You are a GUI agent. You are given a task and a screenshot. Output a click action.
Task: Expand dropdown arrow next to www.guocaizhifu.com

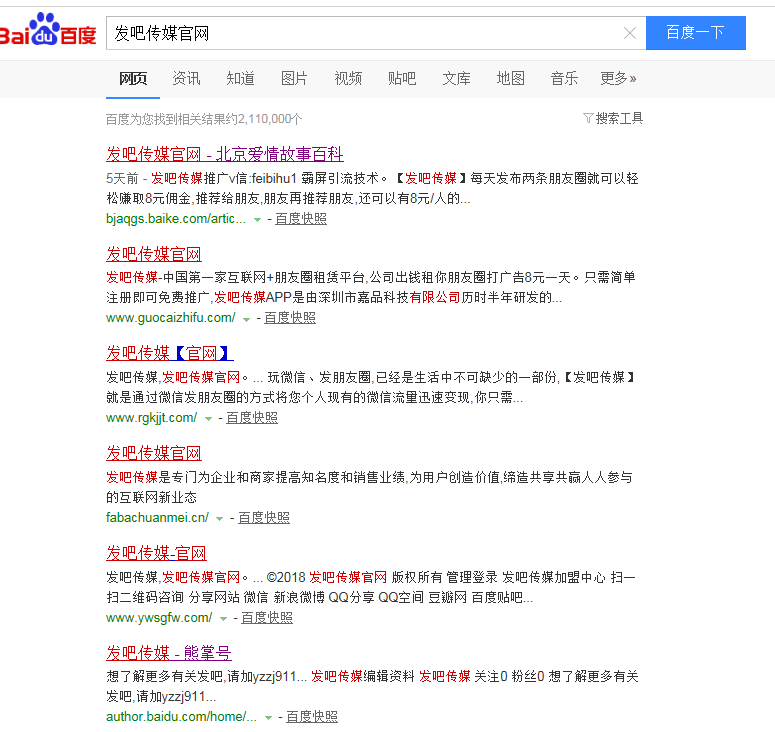click(x=246, y=319)
